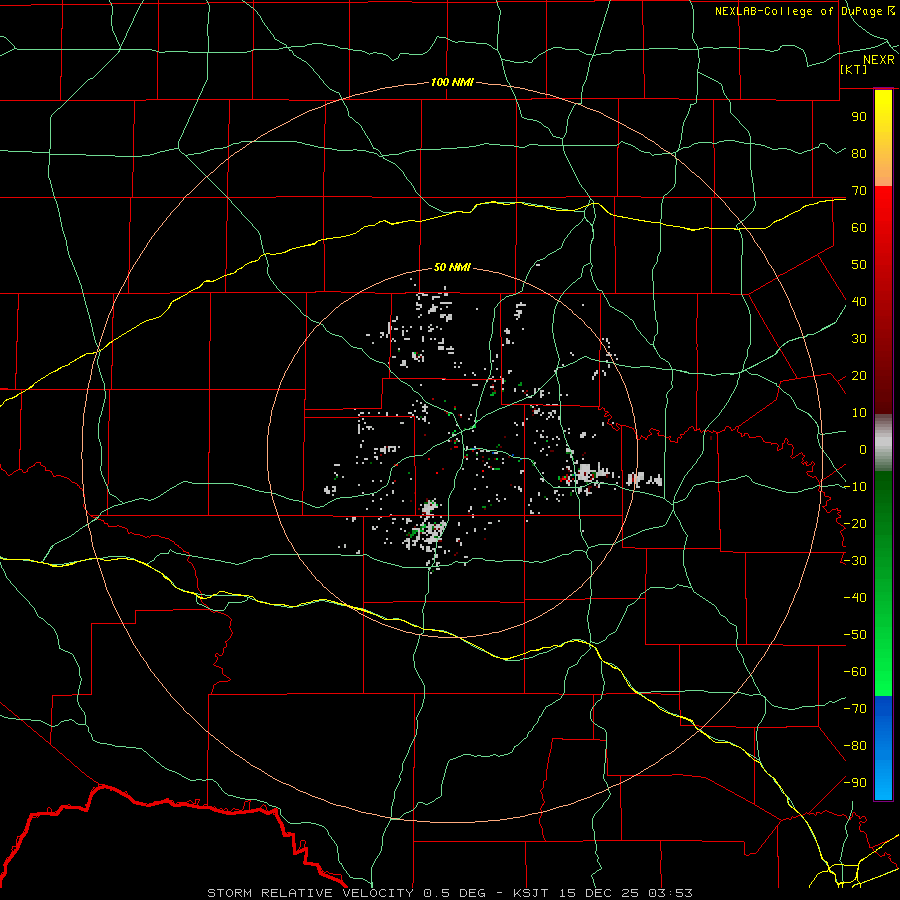Click the "-40" value on the velocity scale
Viewport: 900px width, 900px height.
(x=855, y=598)
